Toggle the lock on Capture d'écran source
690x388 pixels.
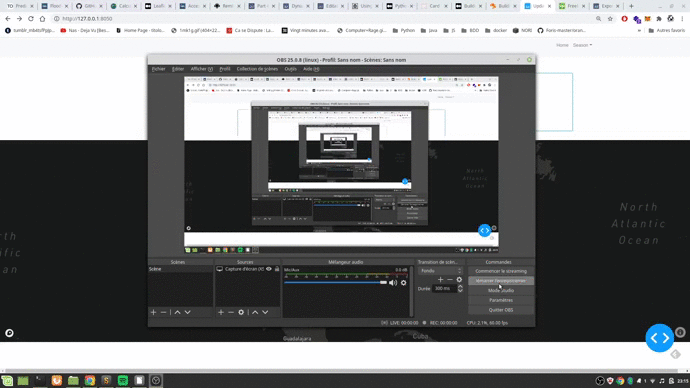277,269
